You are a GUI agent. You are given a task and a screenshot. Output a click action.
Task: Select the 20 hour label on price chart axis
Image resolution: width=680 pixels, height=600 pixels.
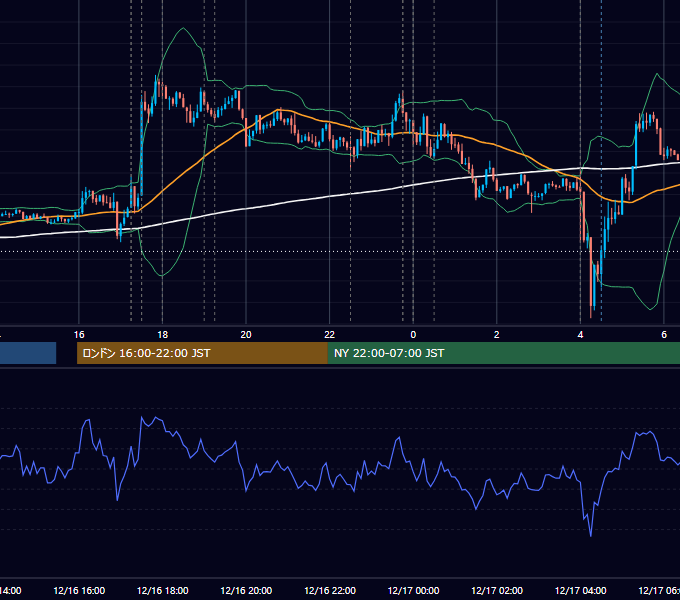point(246,335)
